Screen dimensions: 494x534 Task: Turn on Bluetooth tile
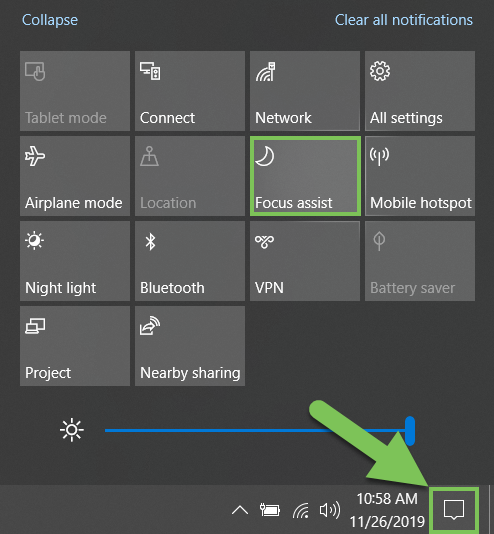(190, 261)
